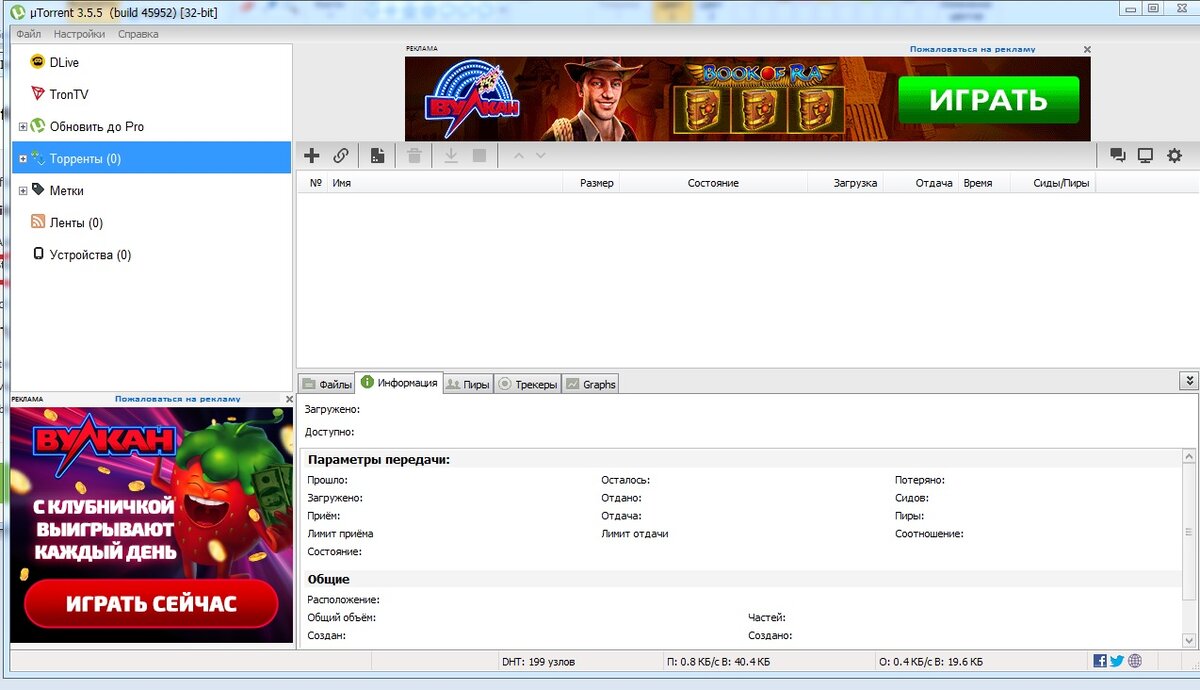Switch to the Информация tab
1200x690 pixels.
[x=399, y=383]
